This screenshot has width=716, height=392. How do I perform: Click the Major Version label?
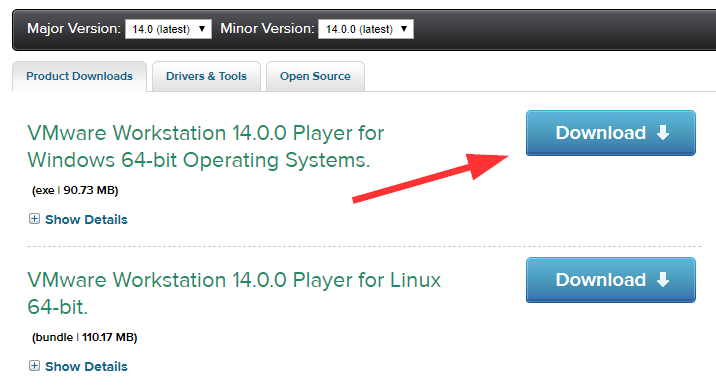coord(74,29)
